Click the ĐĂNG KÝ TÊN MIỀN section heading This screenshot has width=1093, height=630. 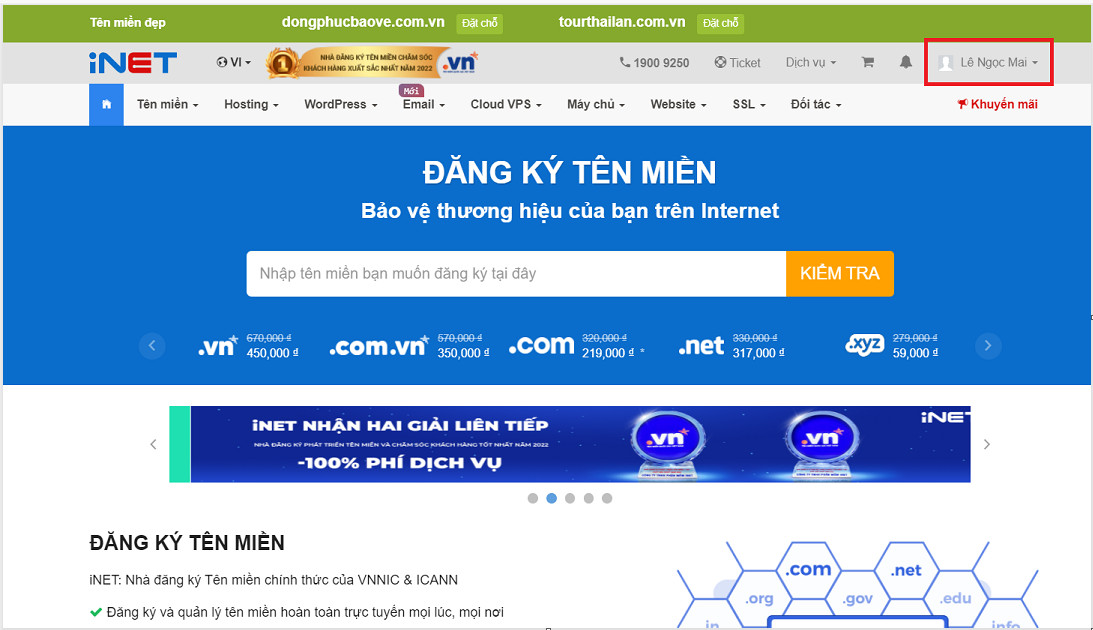pyautogui.click(x=187, y=543)
